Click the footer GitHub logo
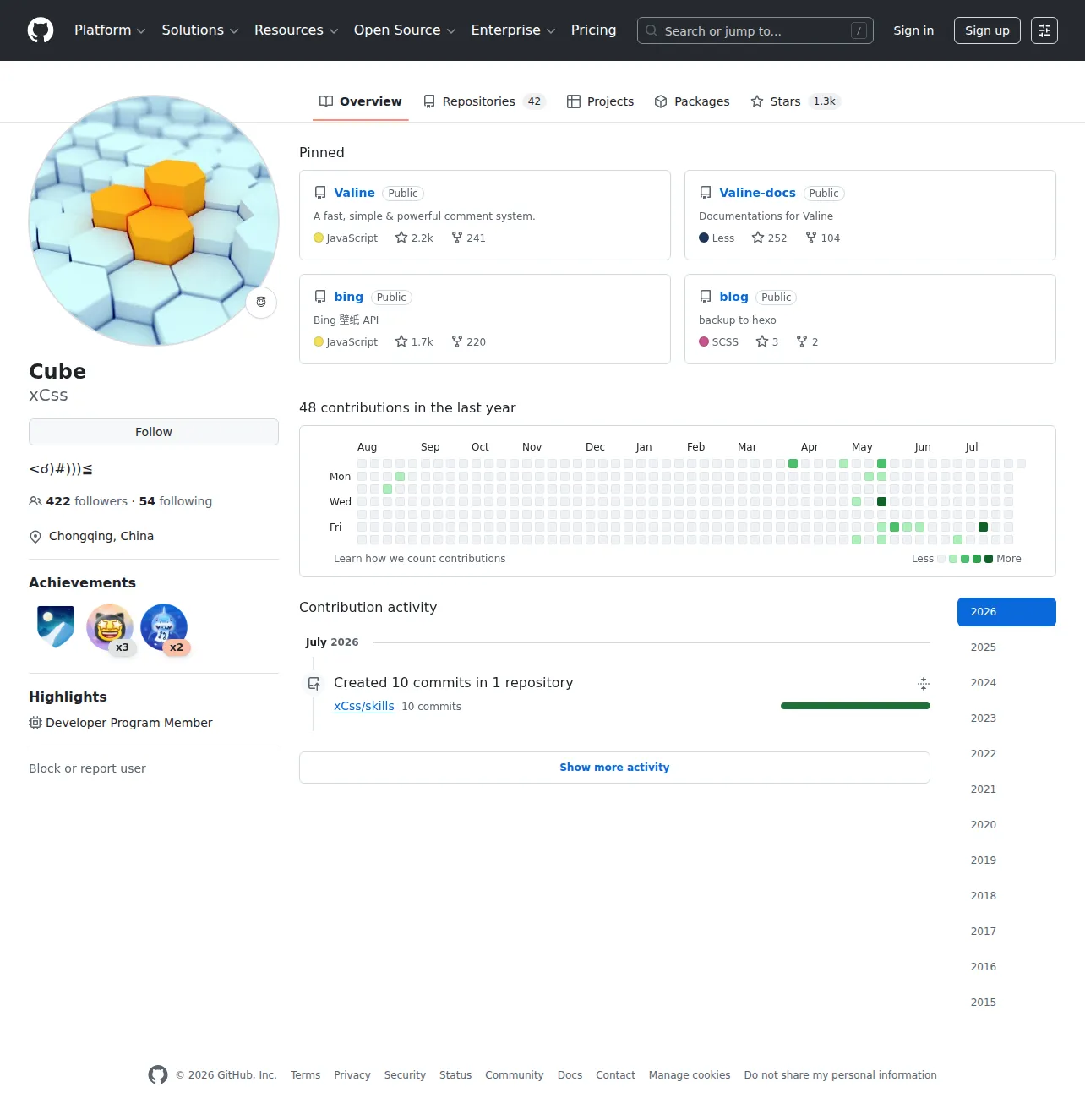Viewport: 1085px width, 1120px height. 158,1075
